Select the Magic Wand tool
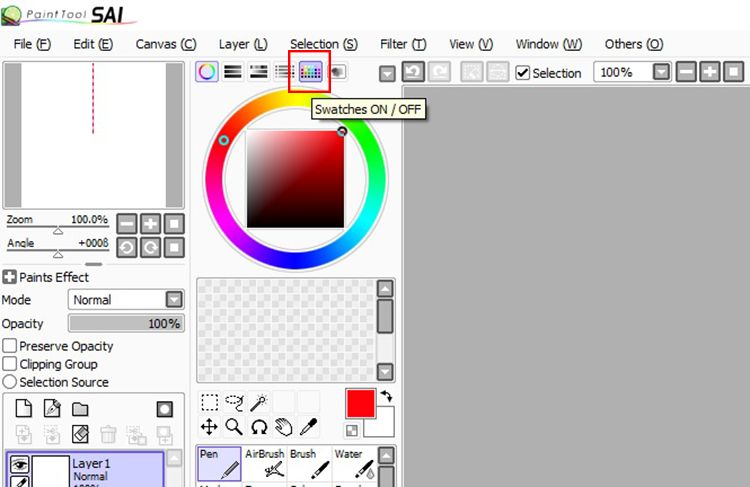750x487 pixels. (x=259, y=402)
